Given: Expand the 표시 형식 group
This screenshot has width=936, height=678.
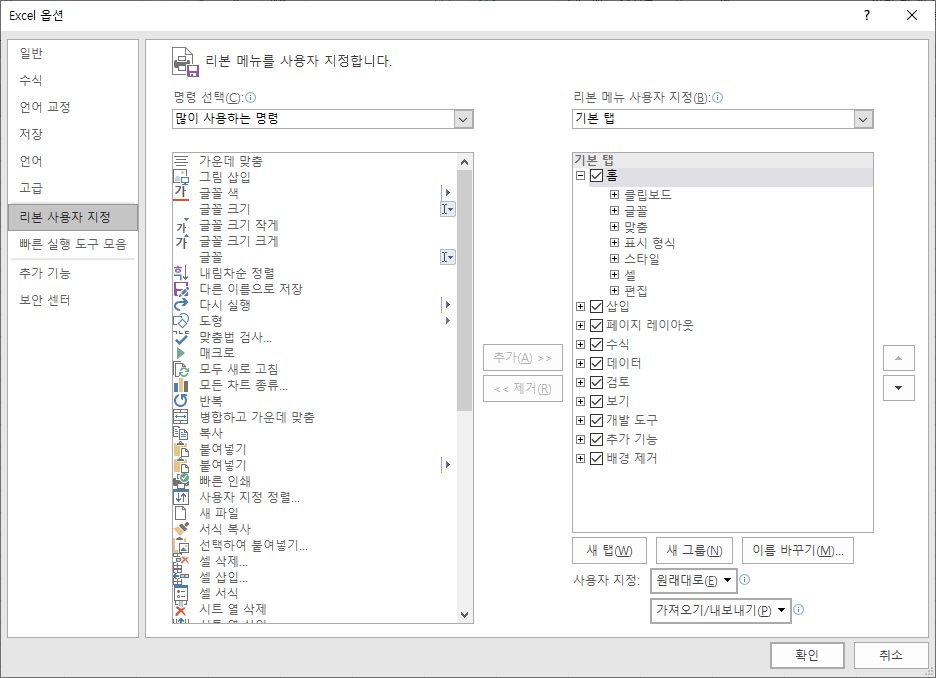Looking at the screenshot, I should (x=614, y=242).
